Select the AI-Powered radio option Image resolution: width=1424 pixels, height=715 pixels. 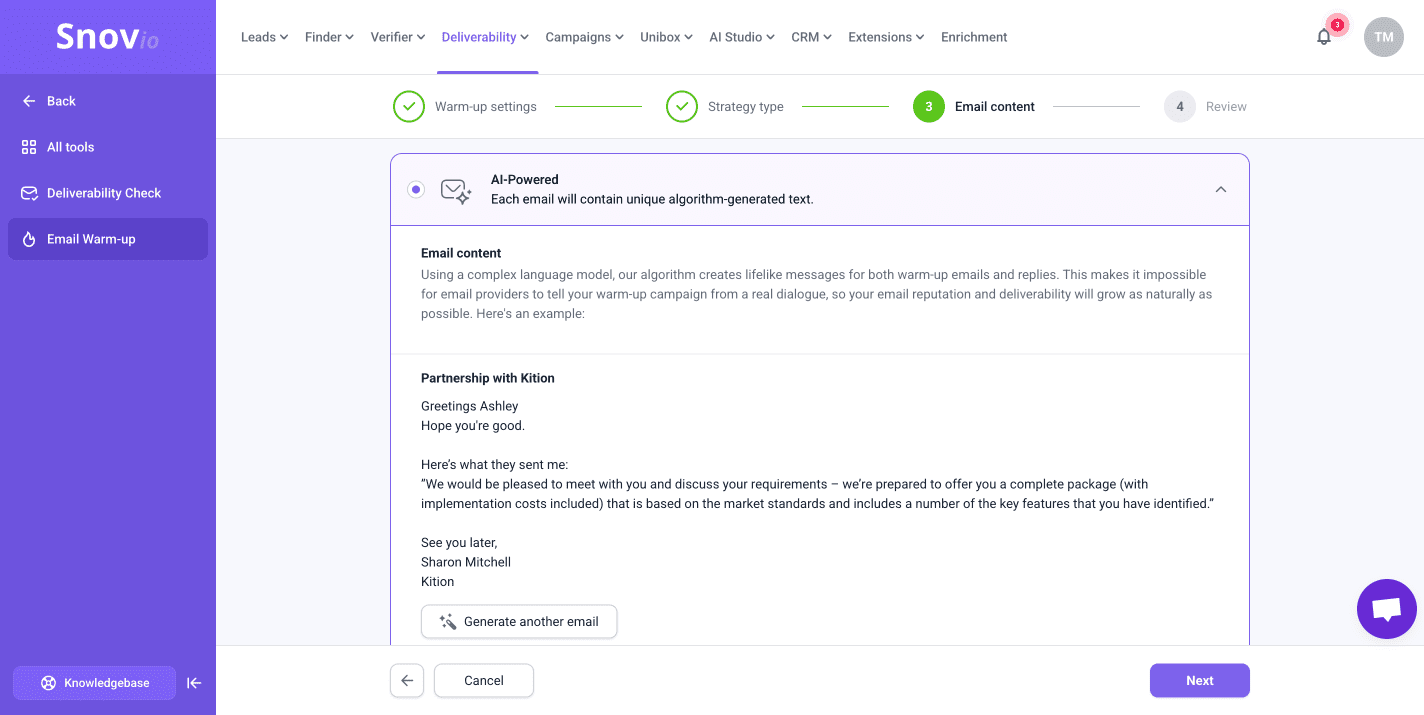(x=416, y=189)
